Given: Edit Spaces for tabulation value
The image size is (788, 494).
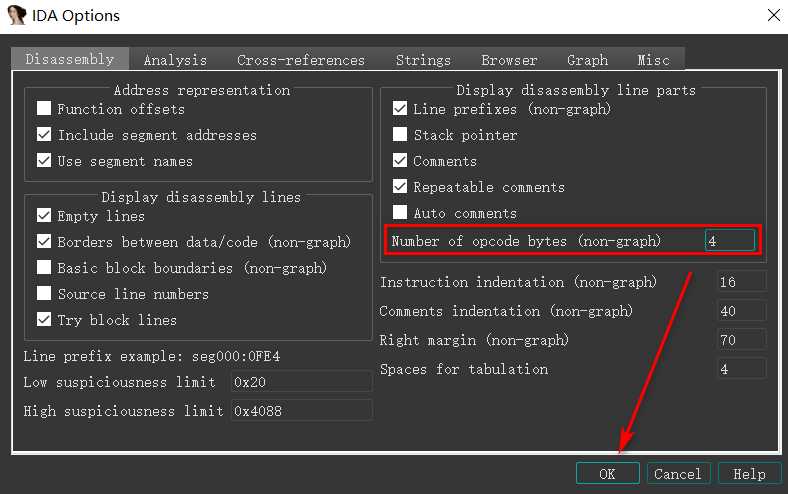Looking at the screenshot, I should pos(741,369).
